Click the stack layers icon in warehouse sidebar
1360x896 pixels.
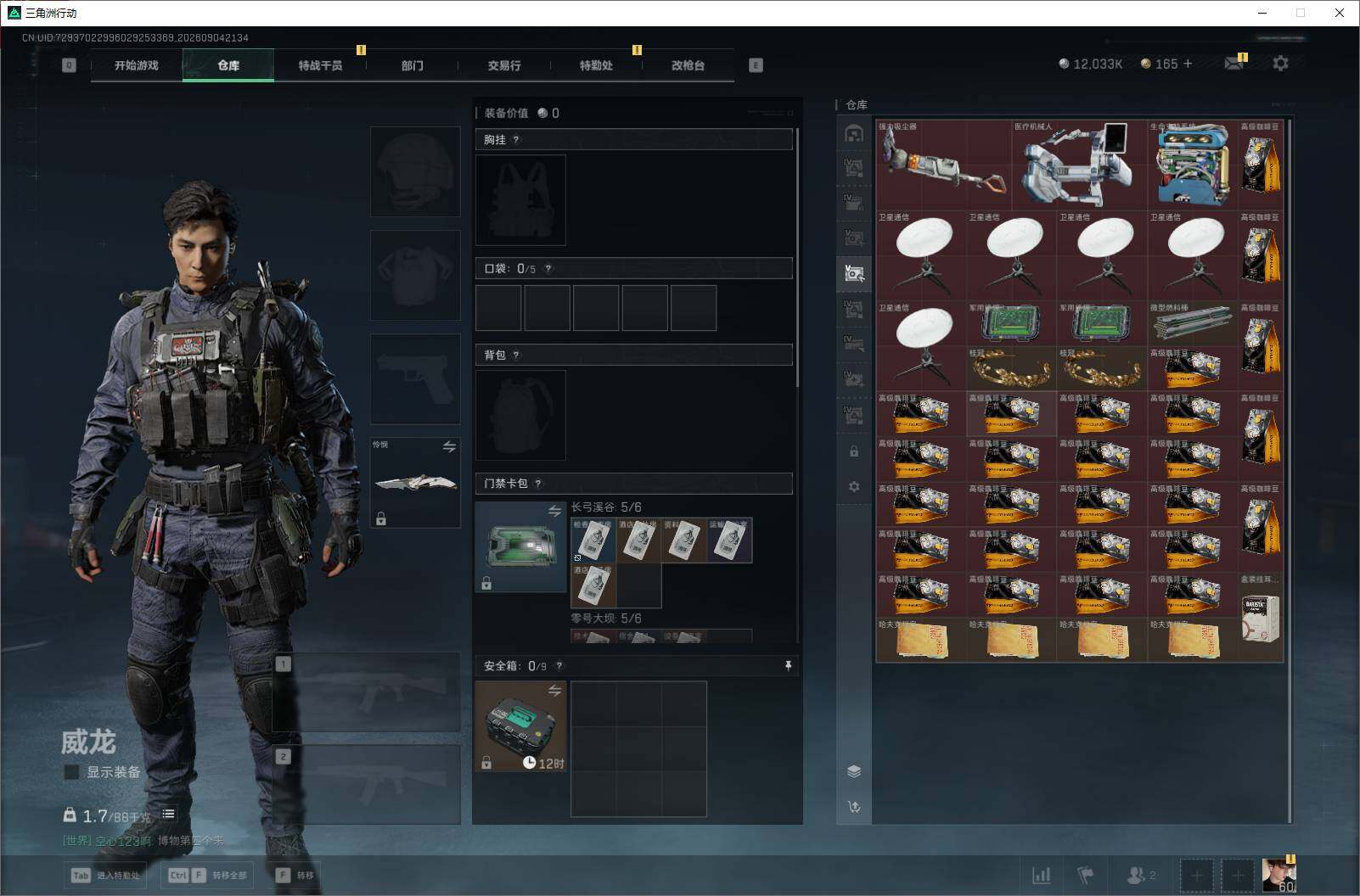point(854,771)
